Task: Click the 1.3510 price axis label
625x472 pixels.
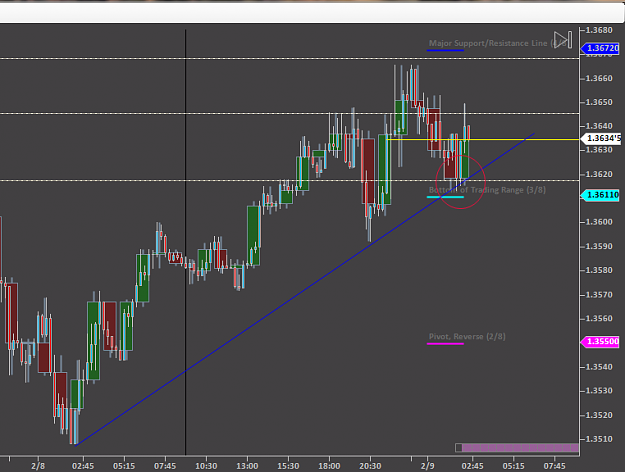Action: pos(601,439)
